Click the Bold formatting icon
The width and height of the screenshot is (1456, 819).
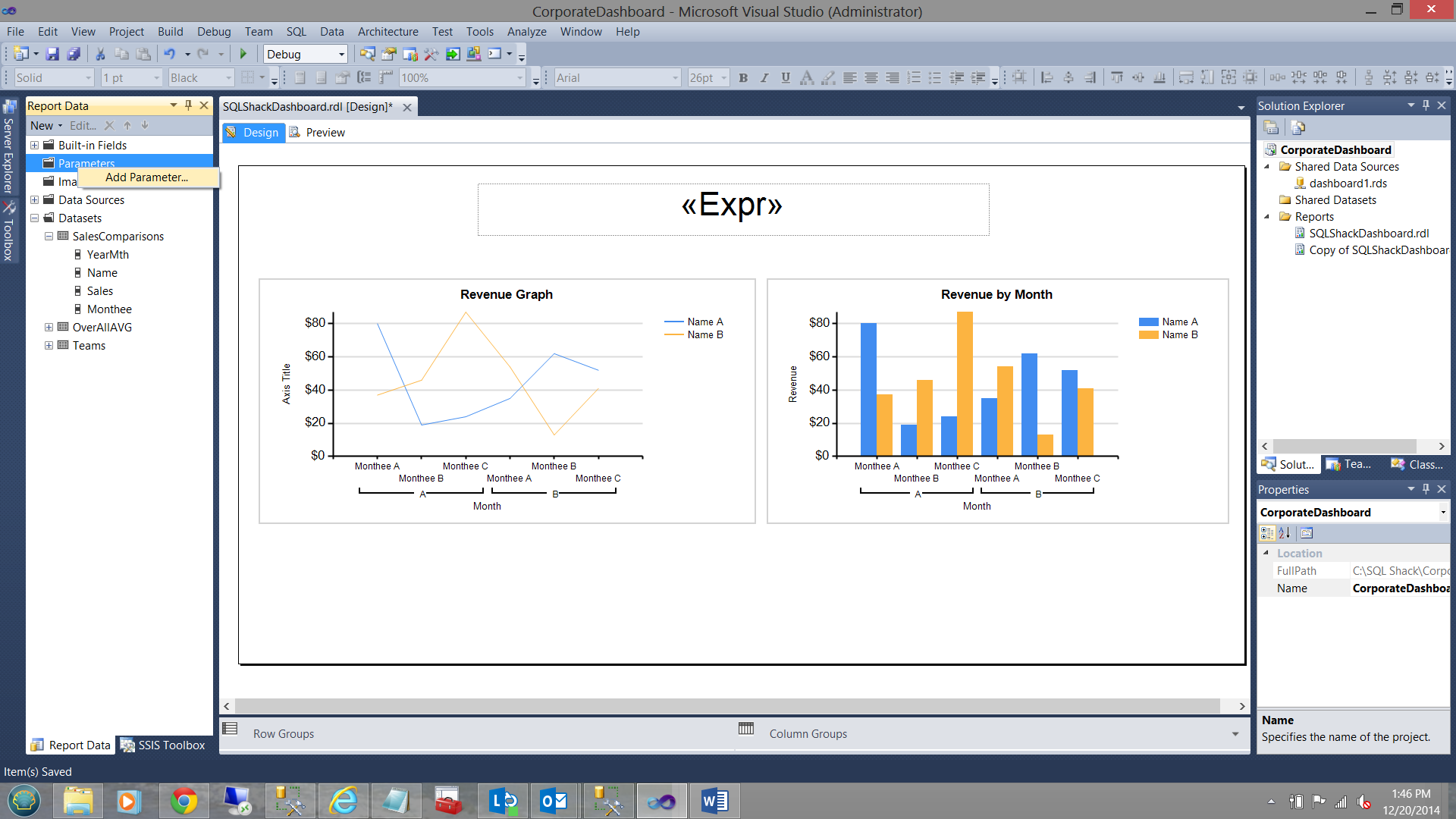pyautogui.click(x=743, y=77)
